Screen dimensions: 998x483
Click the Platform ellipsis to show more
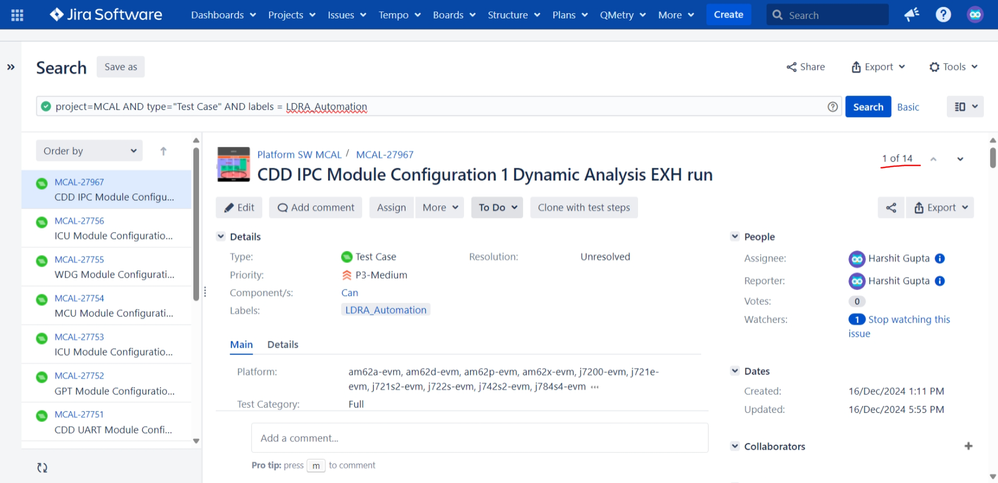(x=594, y=387)
